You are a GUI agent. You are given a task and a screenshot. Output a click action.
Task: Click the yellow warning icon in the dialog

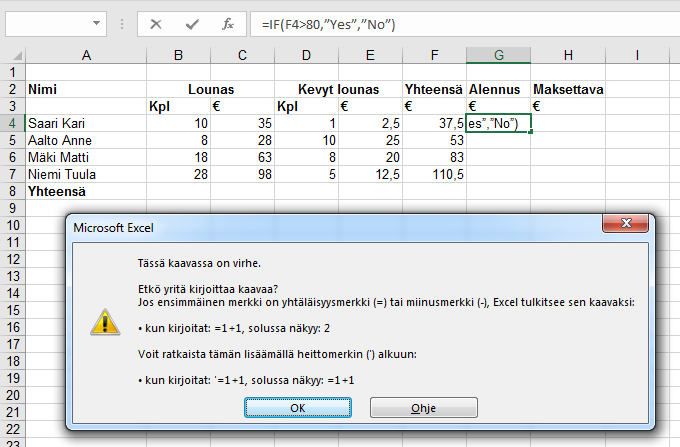click(x=105, y=322)
